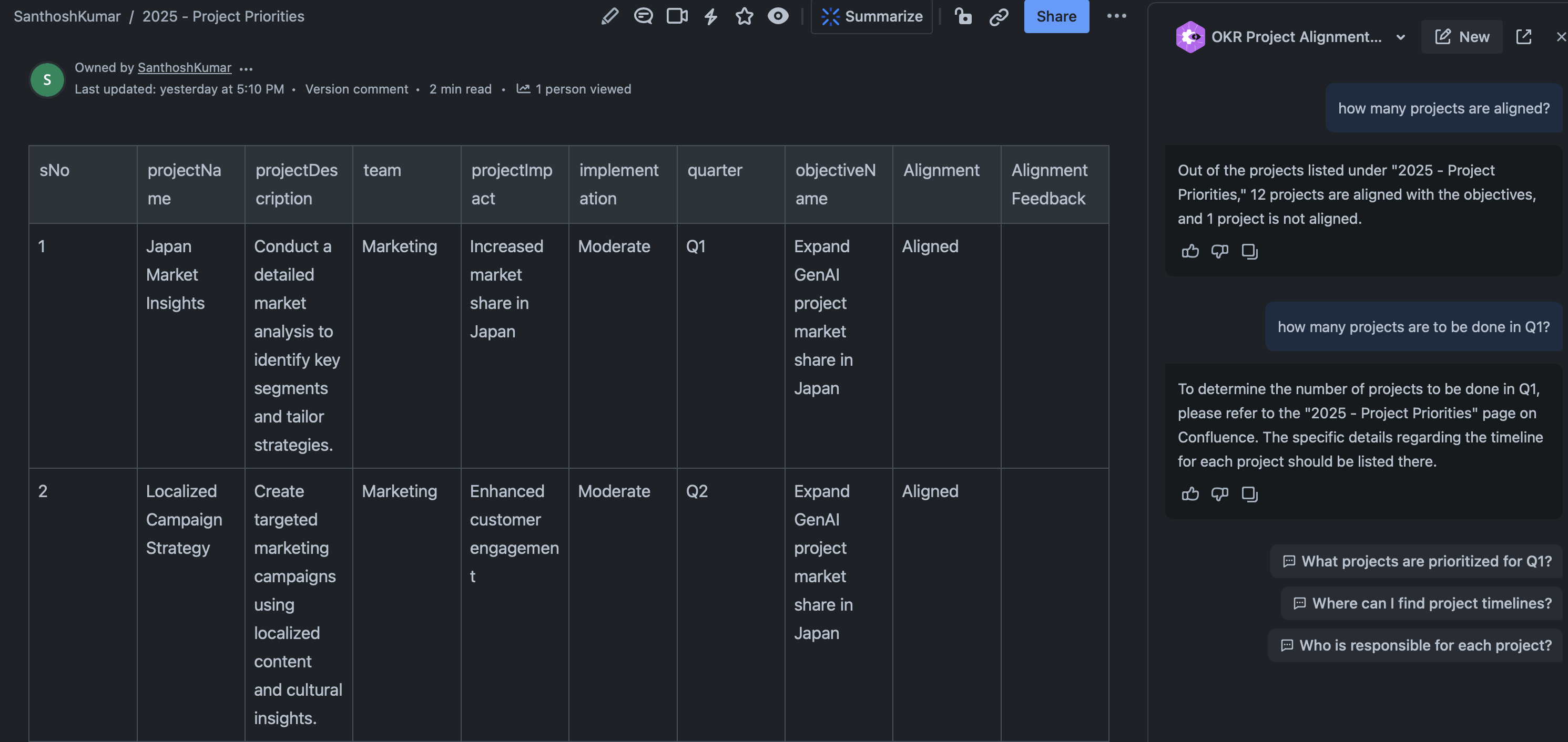Select suggestion What projects are prioritized for Q1
The image size is (1568, 742).
coord(1417,561)
